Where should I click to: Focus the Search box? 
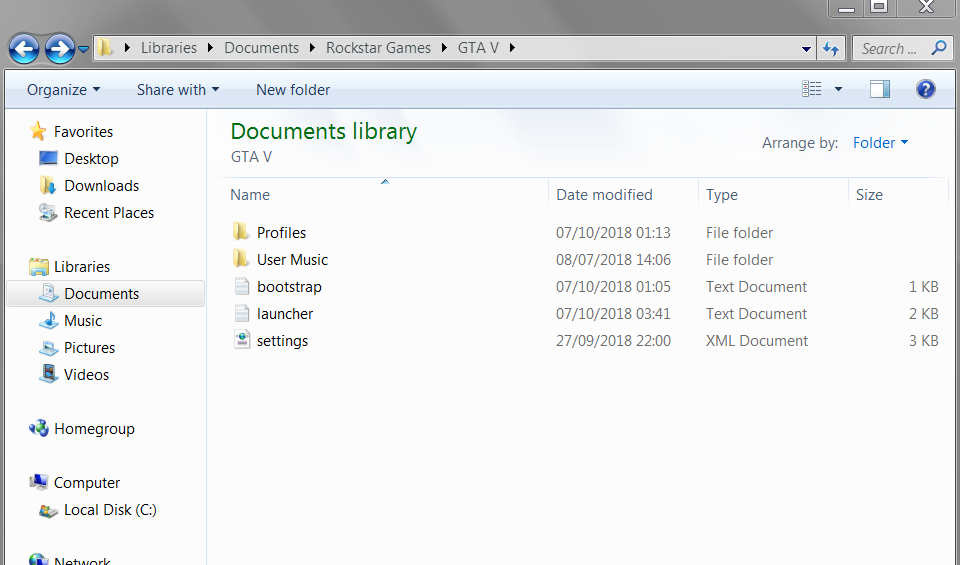[x=902, y=48]
